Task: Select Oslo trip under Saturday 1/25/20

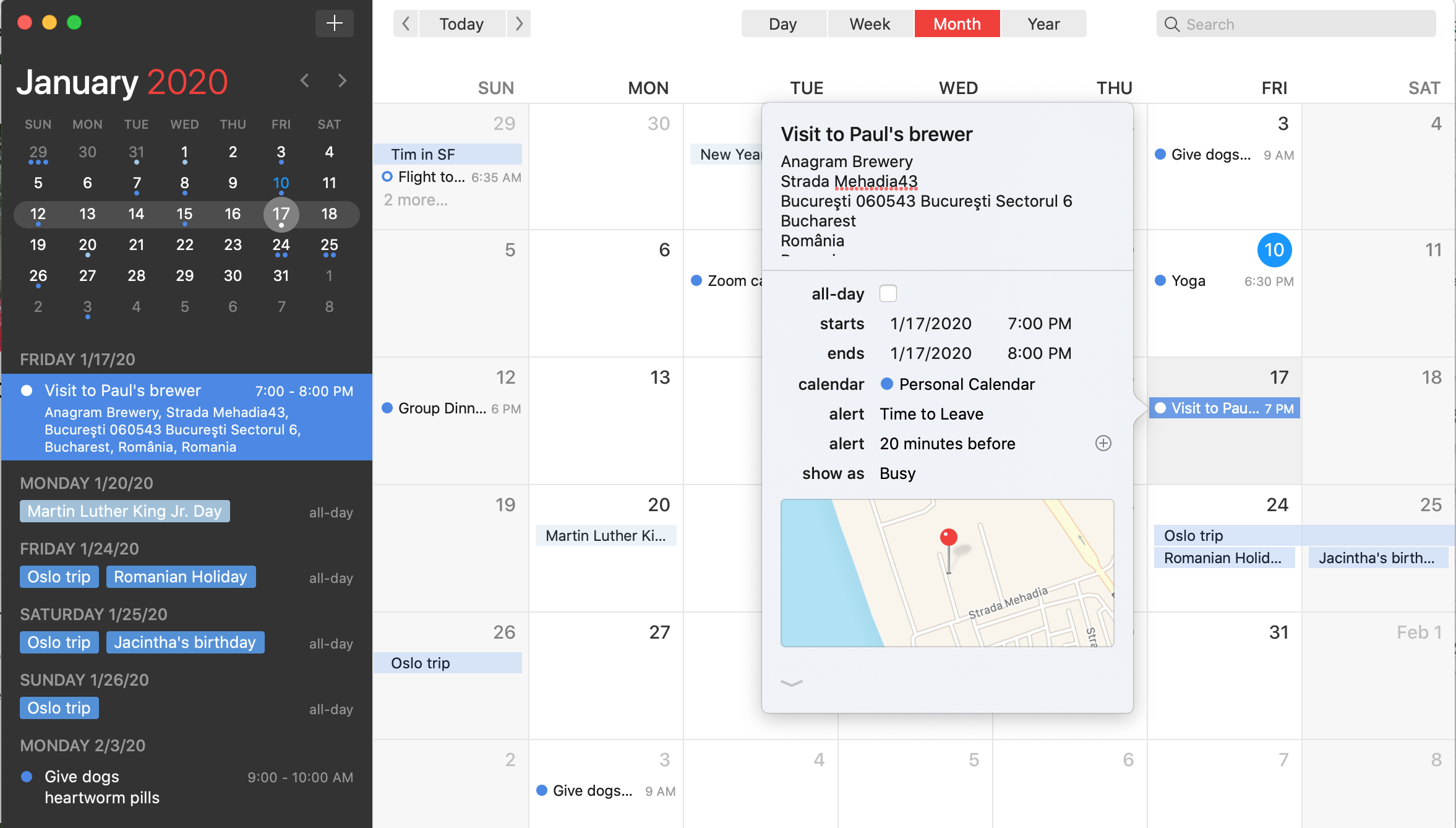Action: pos(59,642)
